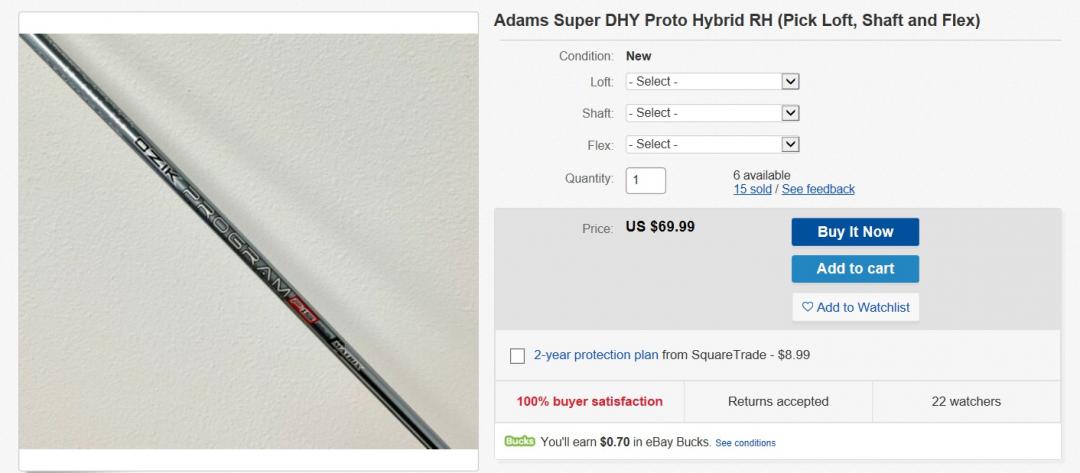Viewport: 1080px width, 473px height.
Task: Click the Adams Super DHY Proto listing title
Action: pos(737,20)
